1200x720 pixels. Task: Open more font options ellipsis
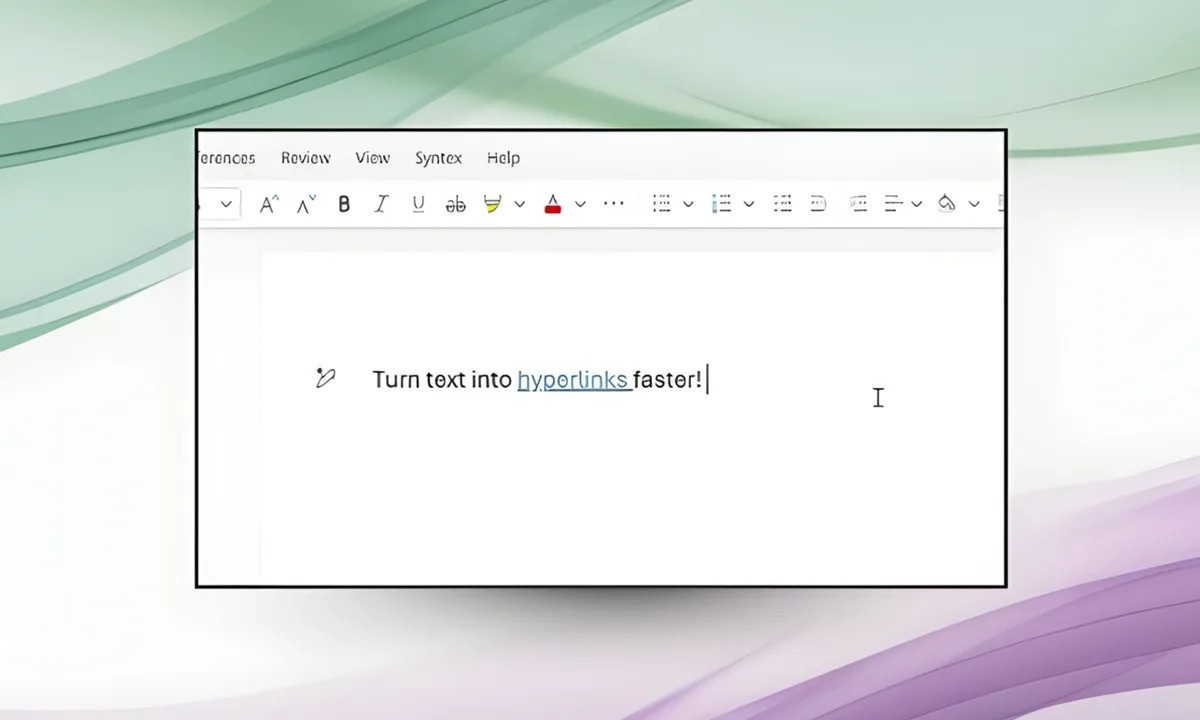[x=613, y=204]
